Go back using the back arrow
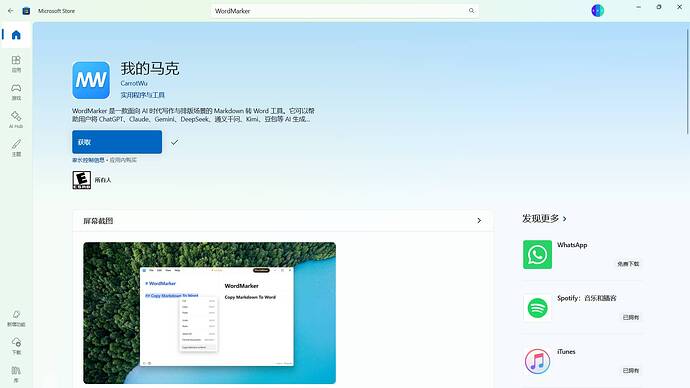The height and width of the screenshot is (388, 690). click(11, 11)
